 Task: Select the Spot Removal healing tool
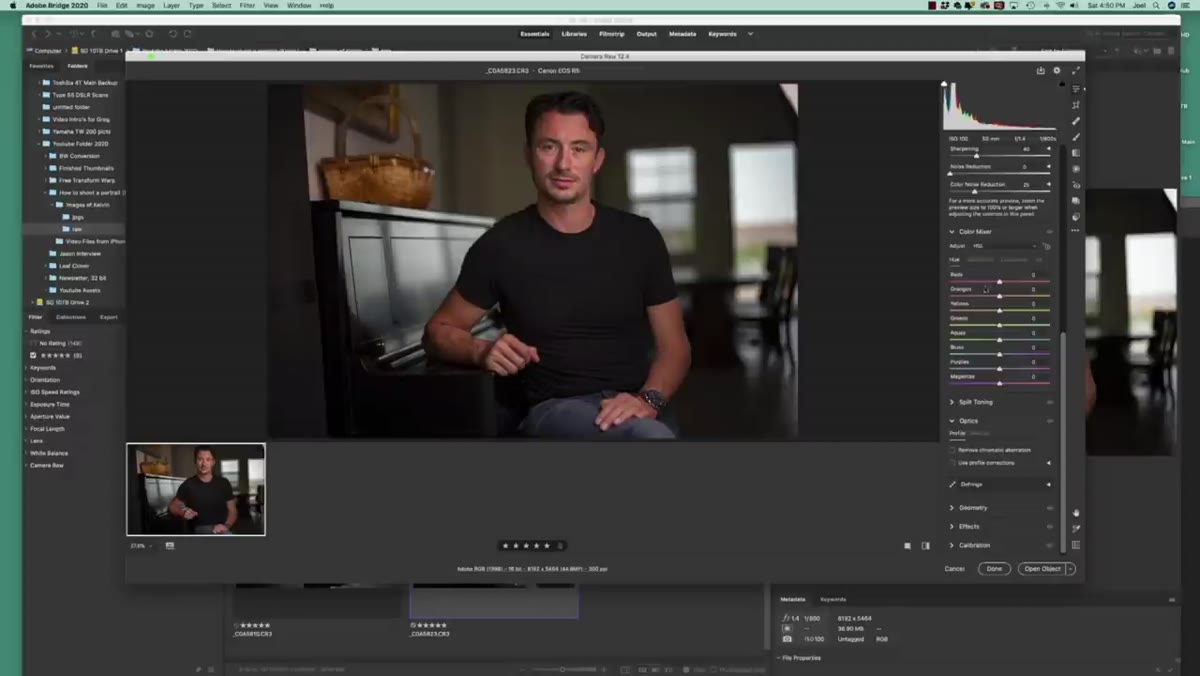(1076, 121)
